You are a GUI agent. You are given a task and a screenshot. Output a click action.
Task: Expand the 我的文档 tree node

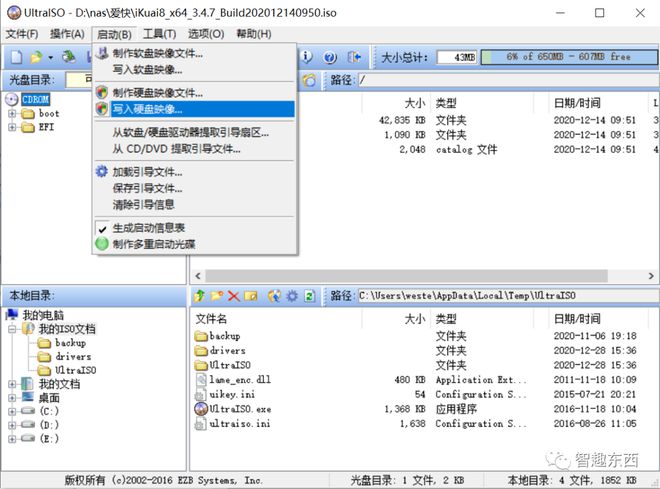(x=12, y=384)
